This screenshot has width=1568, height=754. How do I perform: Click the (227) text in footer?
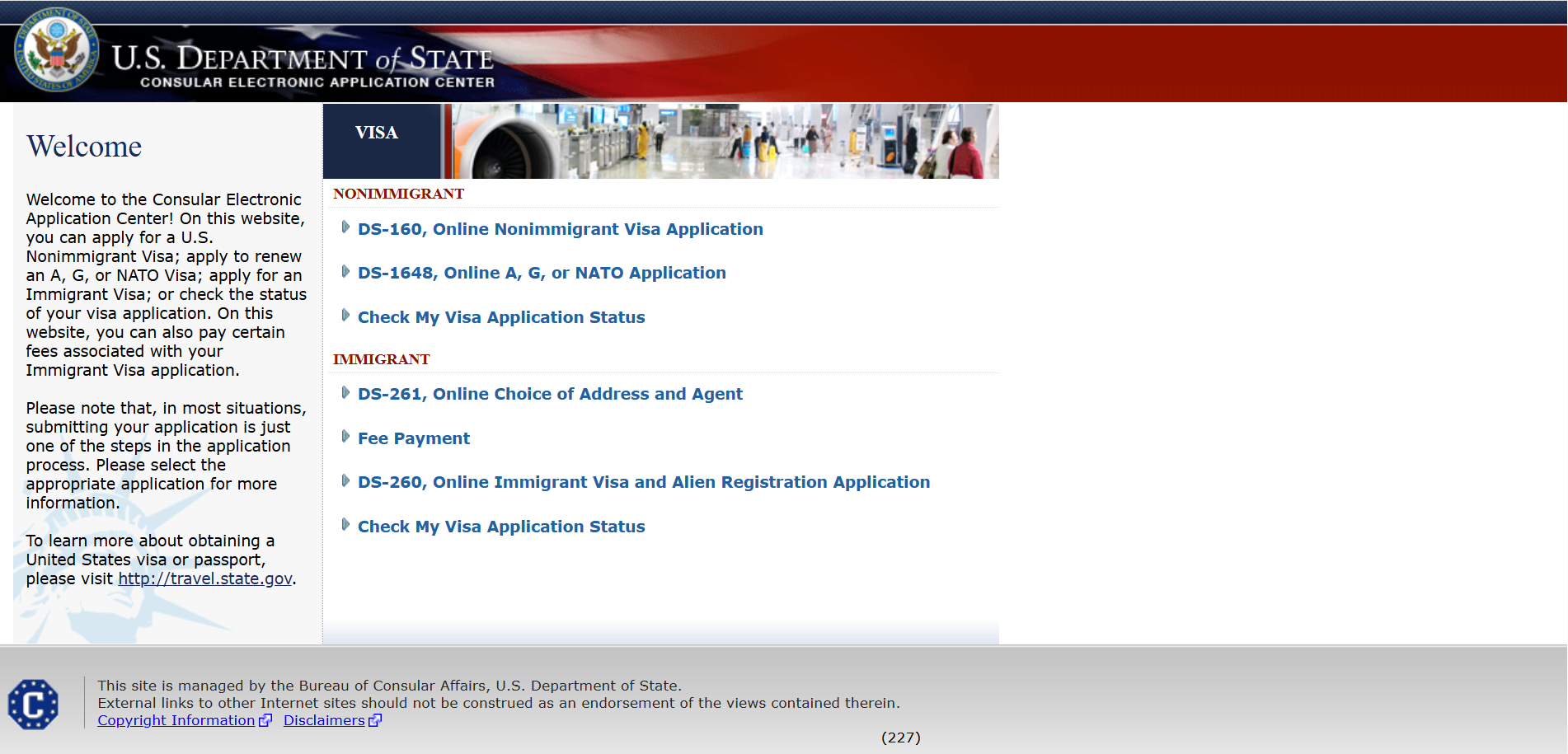coord(901,738)
